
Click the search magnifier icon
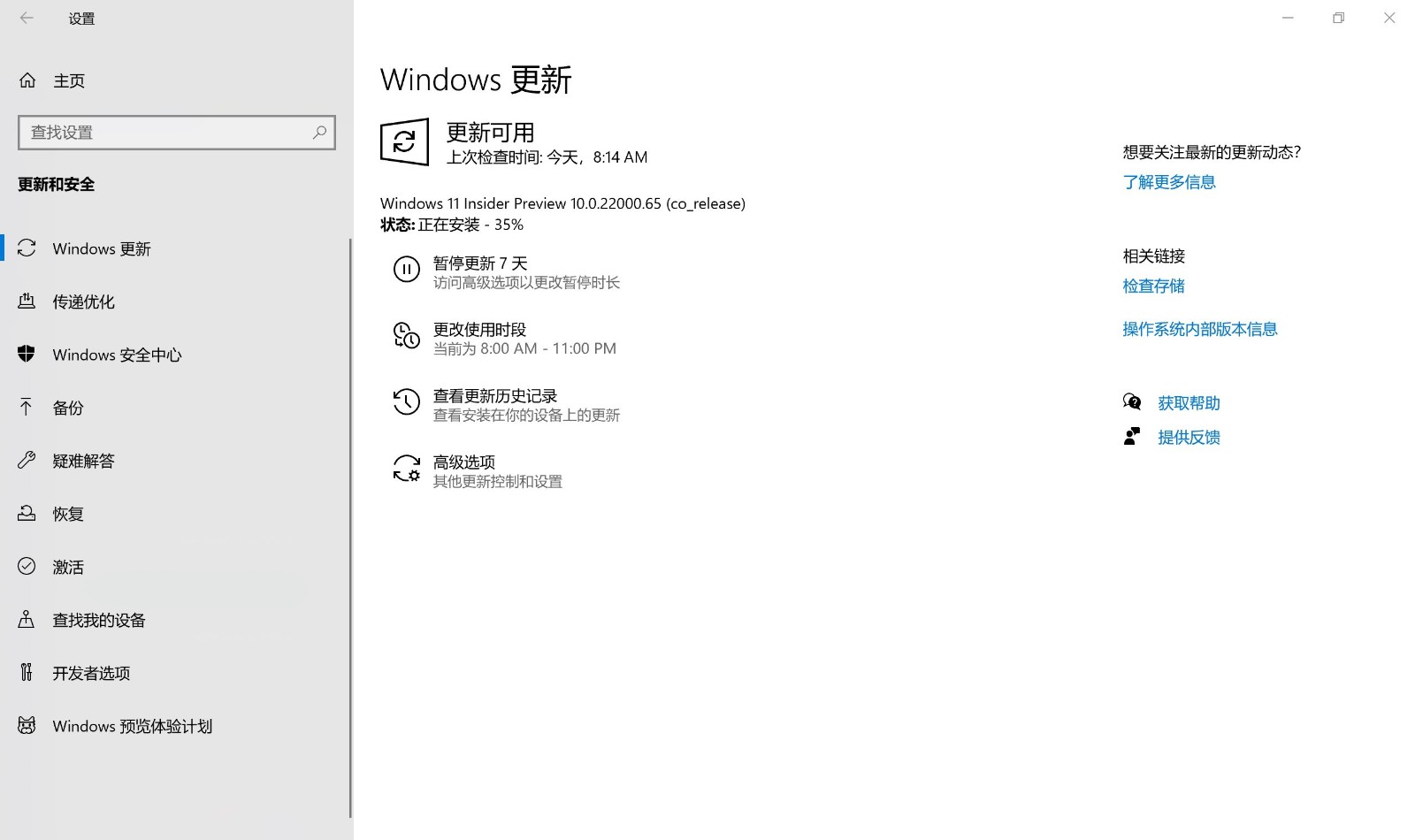(319, 133)
